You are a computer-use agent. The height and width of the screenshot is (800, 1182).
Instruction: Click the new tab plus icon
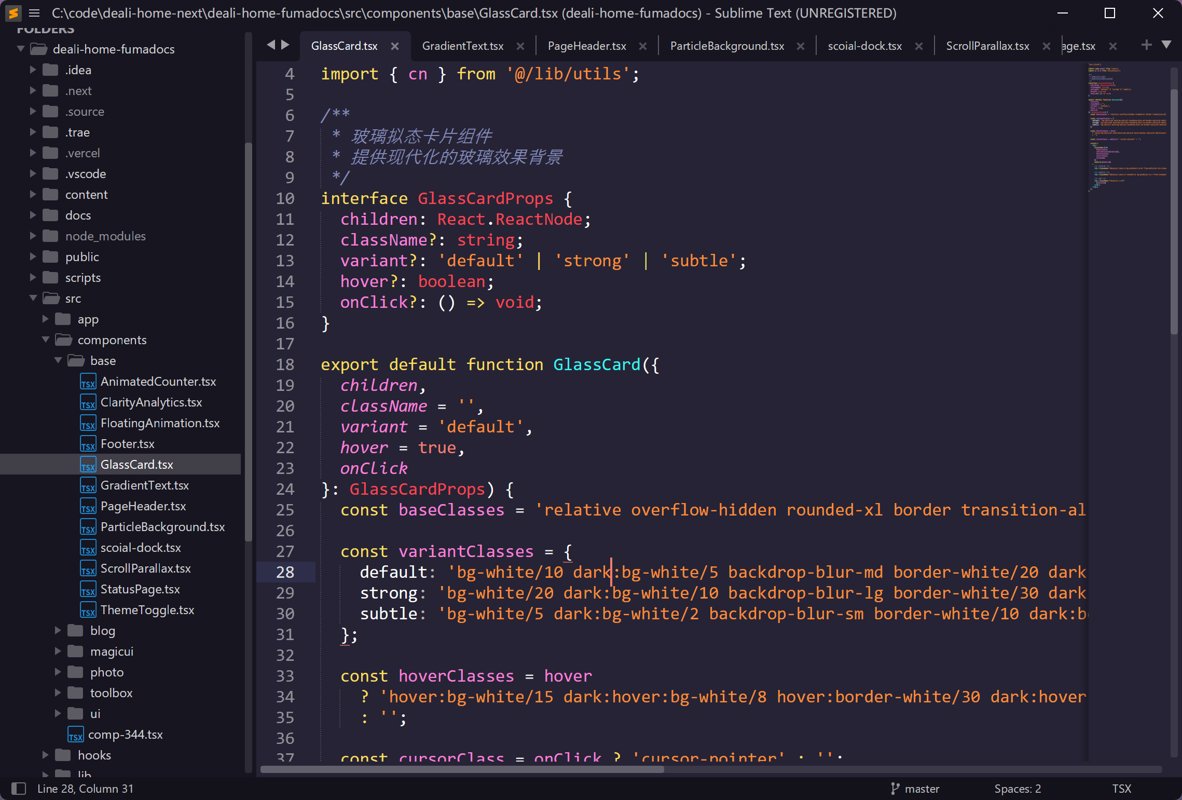click(x=1146, y=45)
